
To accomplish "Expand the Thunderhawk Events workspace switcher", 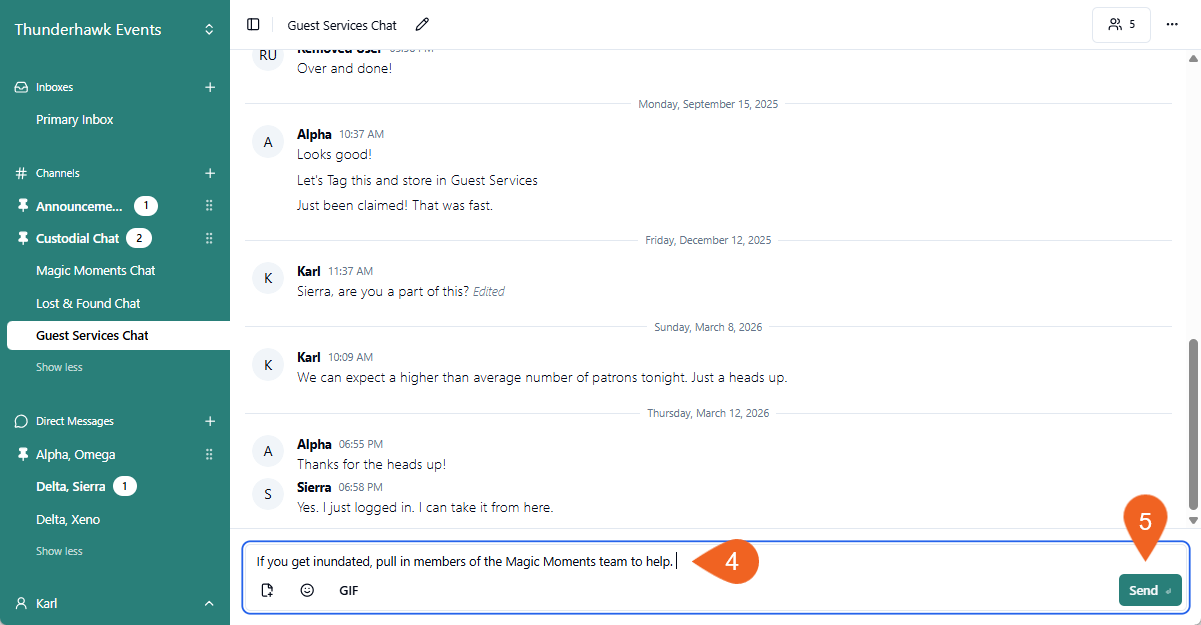I will pyautogui.click(x=209, y=30).
